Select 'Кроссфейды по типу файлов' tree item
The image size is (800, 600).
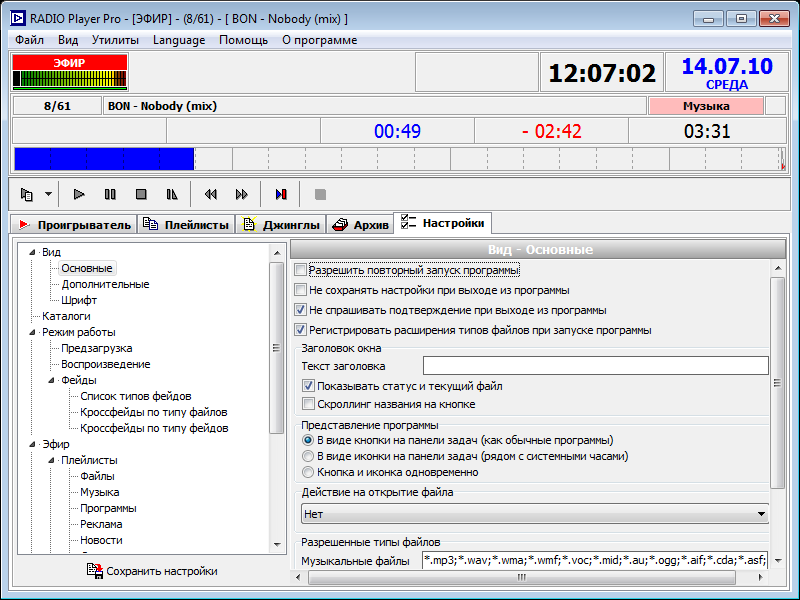tap(154, 412)
